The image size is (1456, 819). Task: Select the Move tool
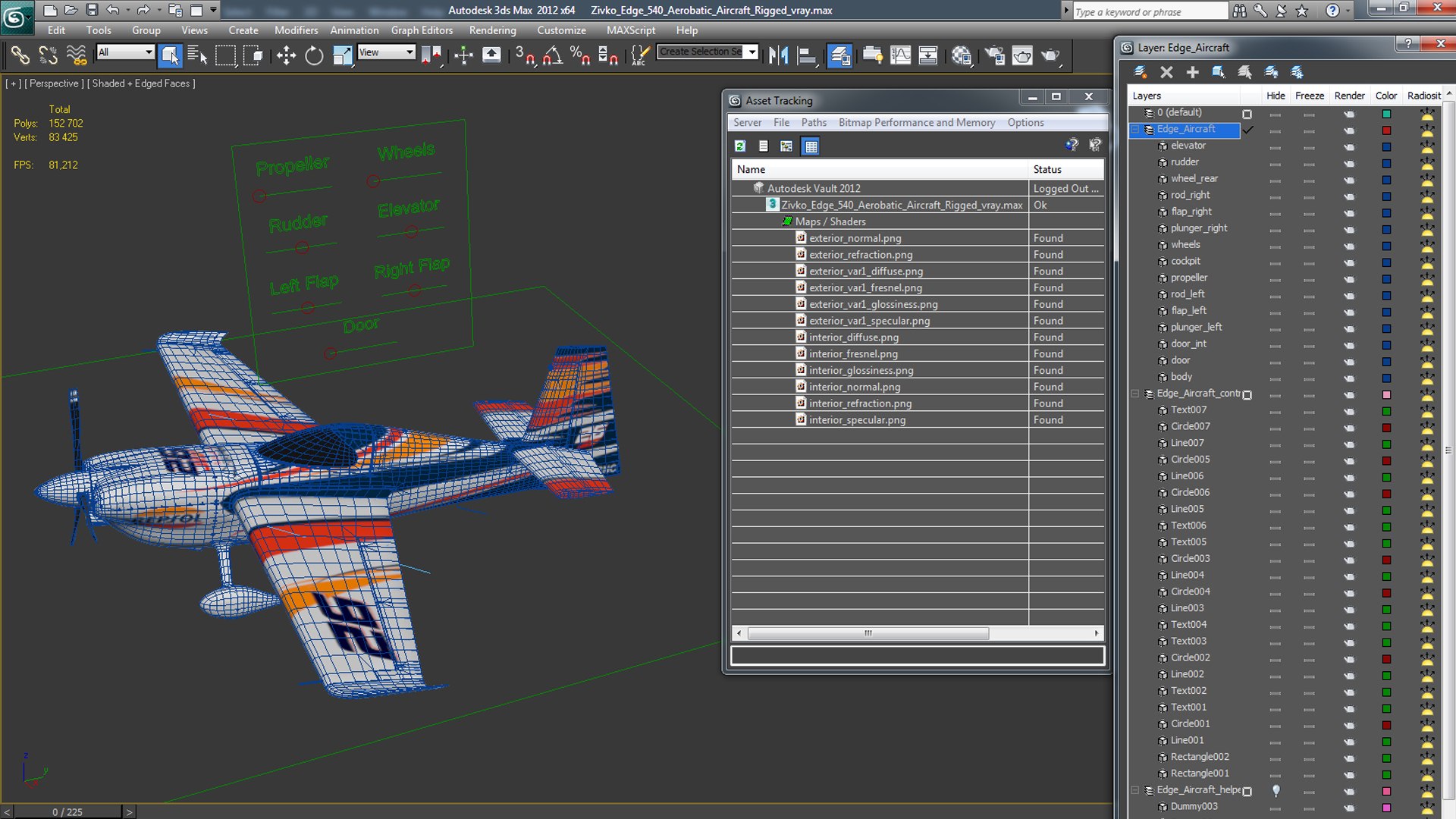(x=286, y=55)
